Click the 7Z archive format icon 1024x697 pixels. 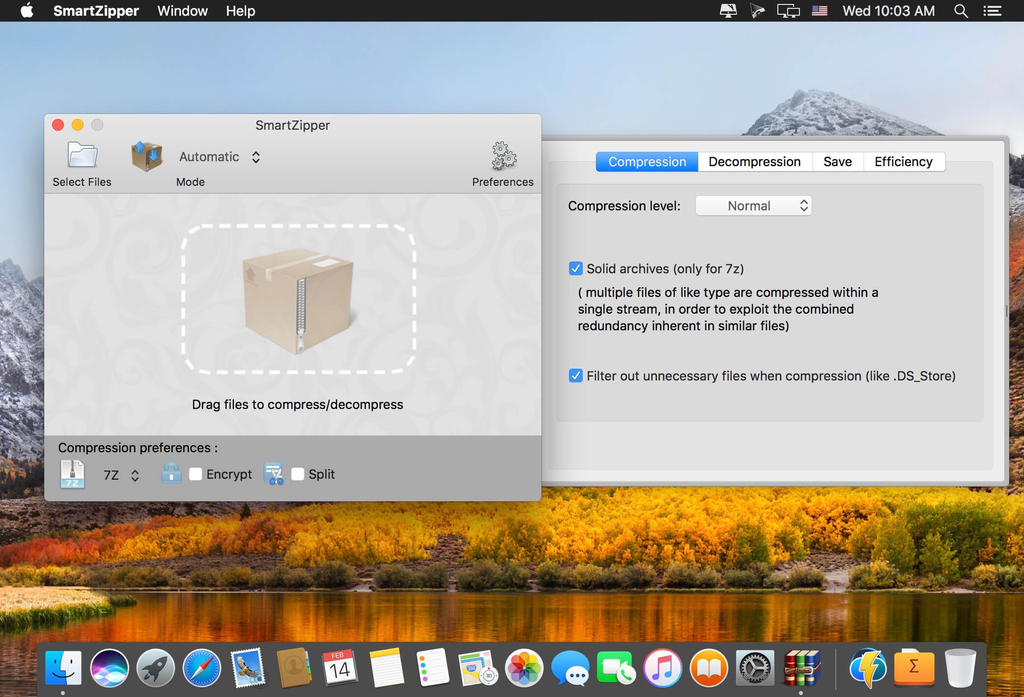(x=73, y=474)
